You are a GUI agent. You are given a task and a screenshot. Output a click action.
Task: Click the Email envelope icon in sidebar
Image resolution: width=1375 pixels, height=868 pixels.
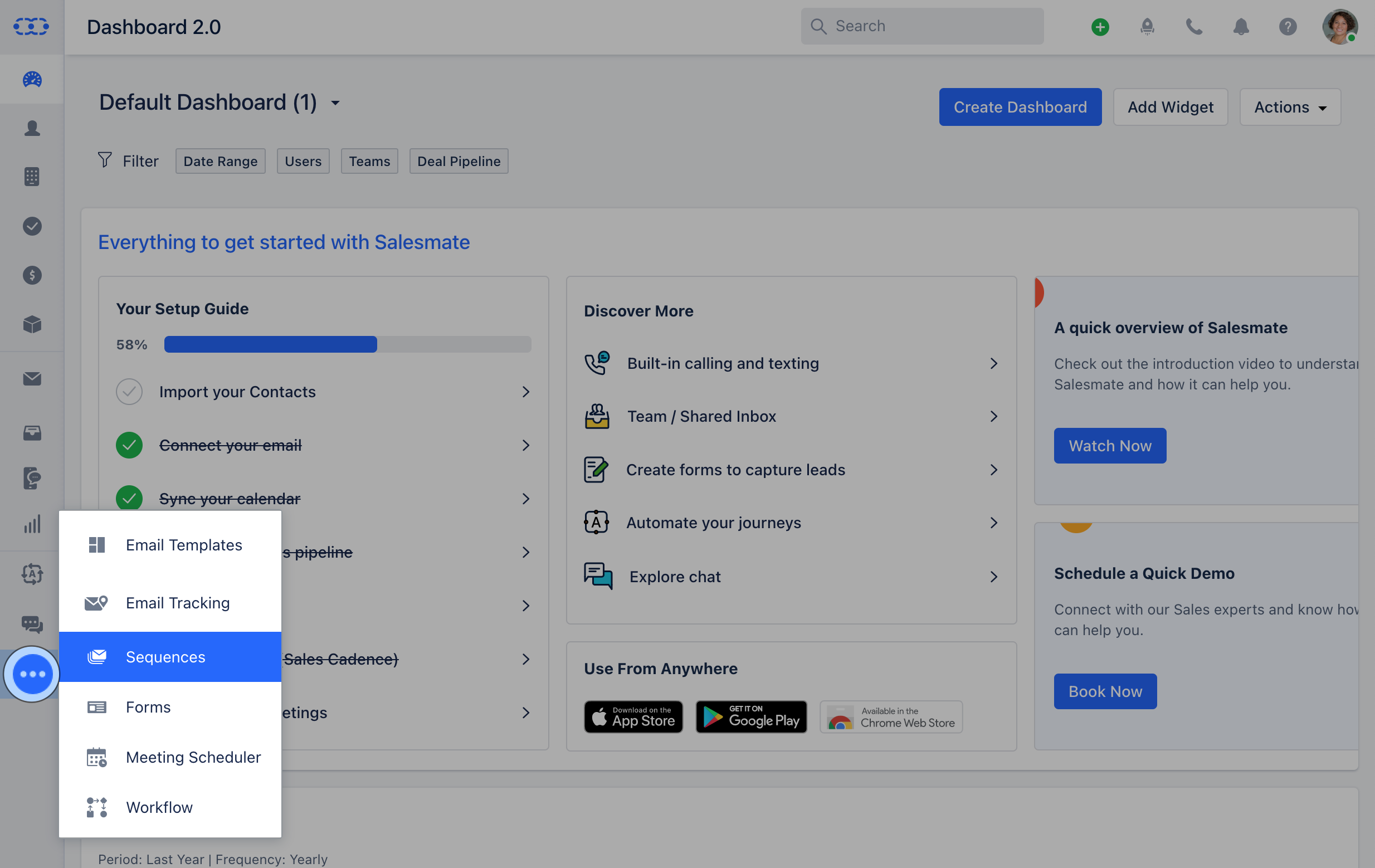pos(31,379)
